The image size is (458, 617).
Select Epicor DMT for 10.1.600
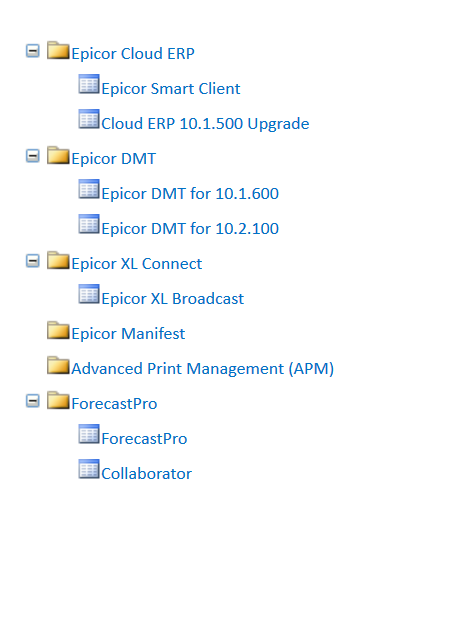[x=190, y=194]
